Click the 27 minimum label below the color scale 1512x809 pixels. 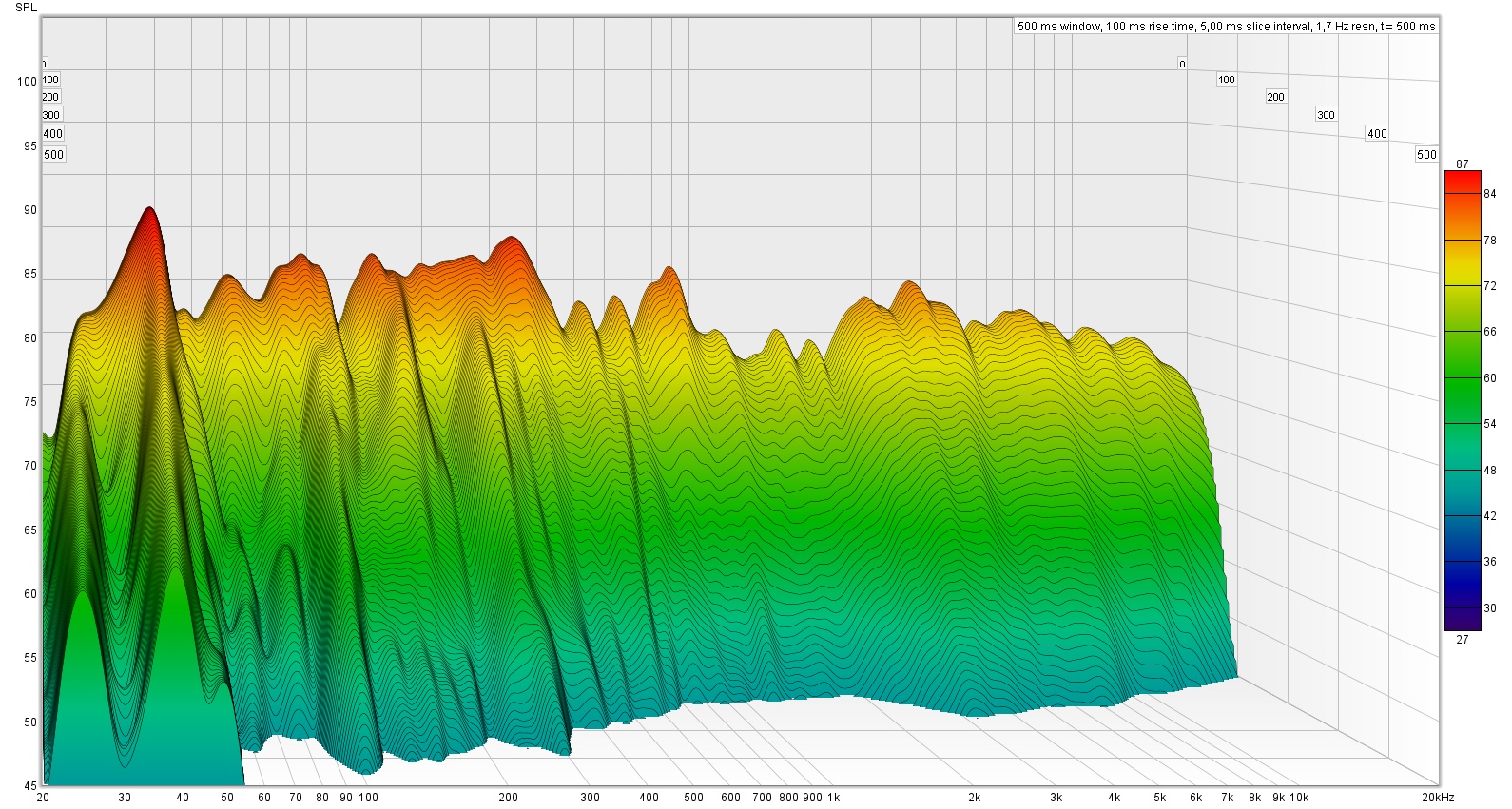click(x=1462, y=640)
